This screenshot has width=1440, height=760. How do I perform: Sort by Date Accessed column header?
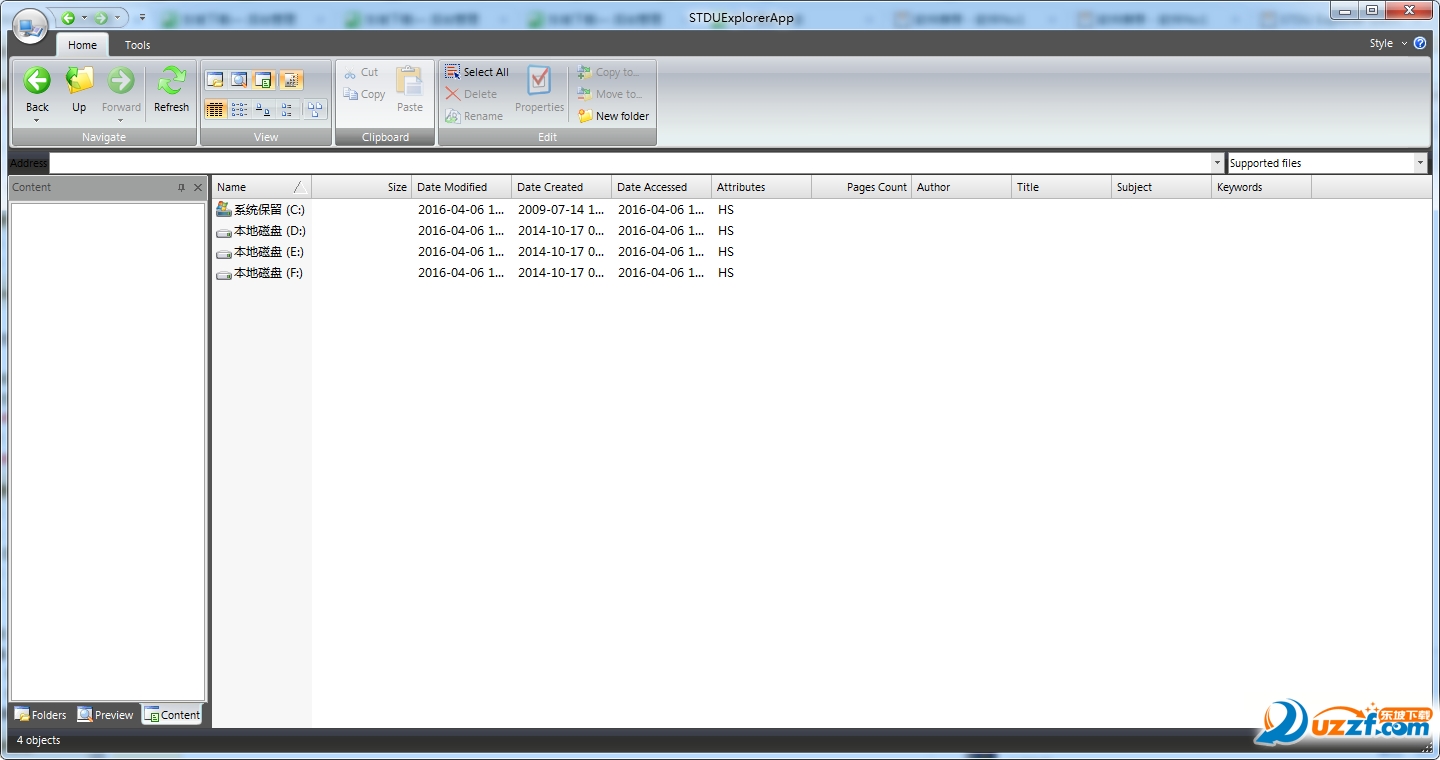(x=662, y=187)
